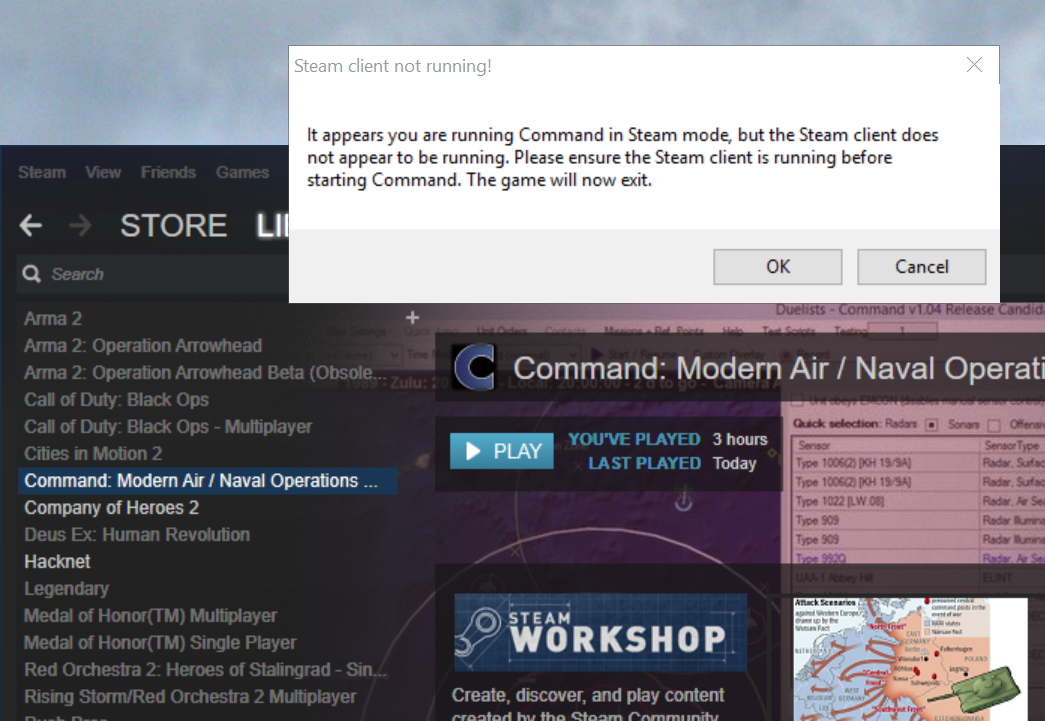Select Rising Storm/Red Orchestra 2 Multiplayer
This screenshot has width=1045, height=721.
coord(190,696)
